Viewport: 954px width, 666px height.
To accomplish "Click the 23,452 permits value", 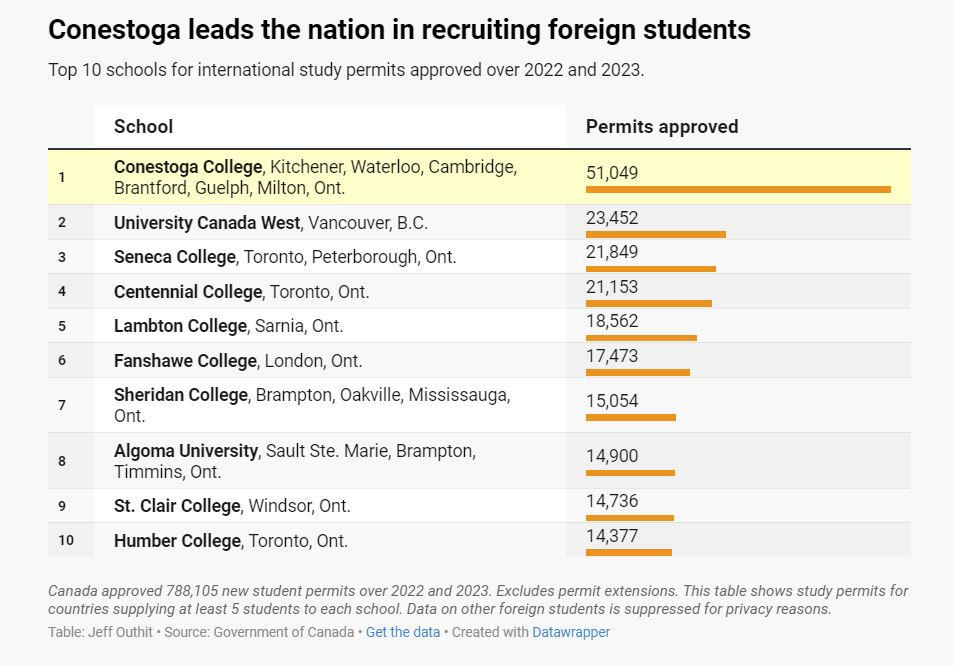I will [612, 218].
